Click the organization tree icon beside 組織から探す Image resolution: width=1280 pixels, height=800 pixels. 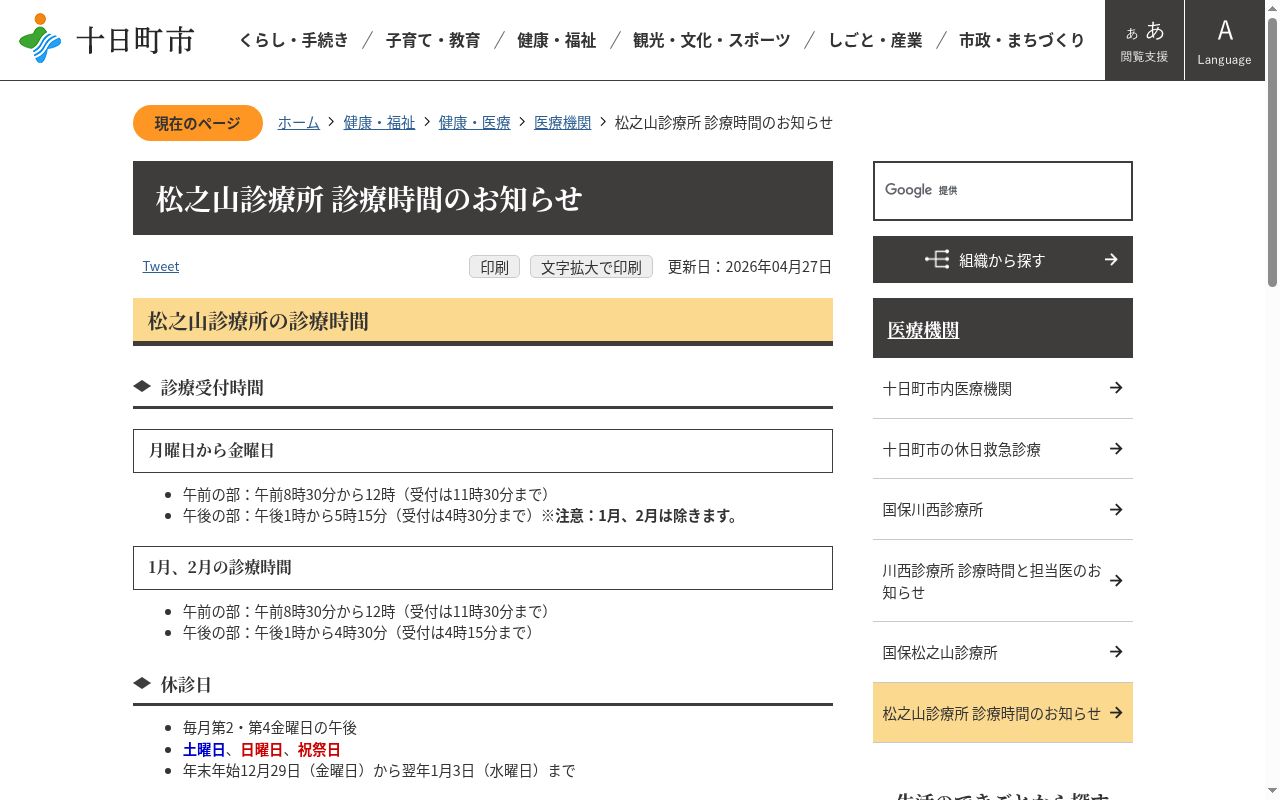click(937, 260)
